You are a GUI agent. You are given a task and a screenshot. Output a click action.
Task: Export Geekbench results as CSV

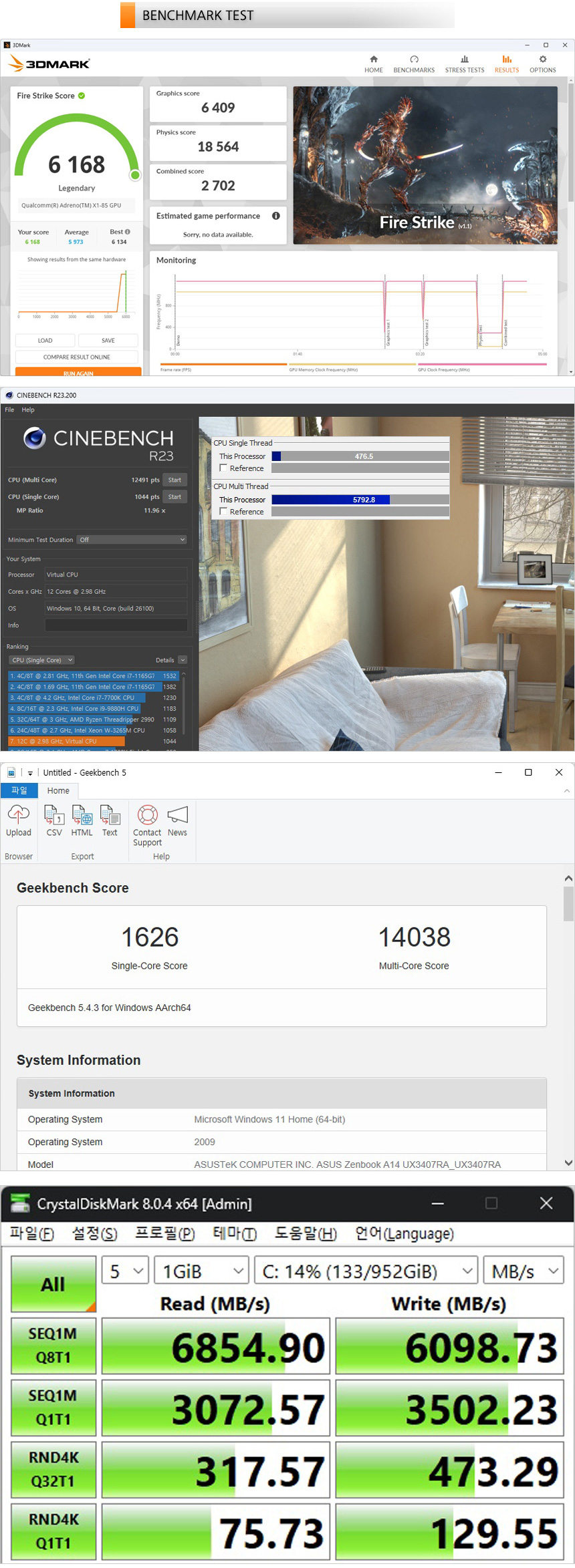tap(54, 821)
